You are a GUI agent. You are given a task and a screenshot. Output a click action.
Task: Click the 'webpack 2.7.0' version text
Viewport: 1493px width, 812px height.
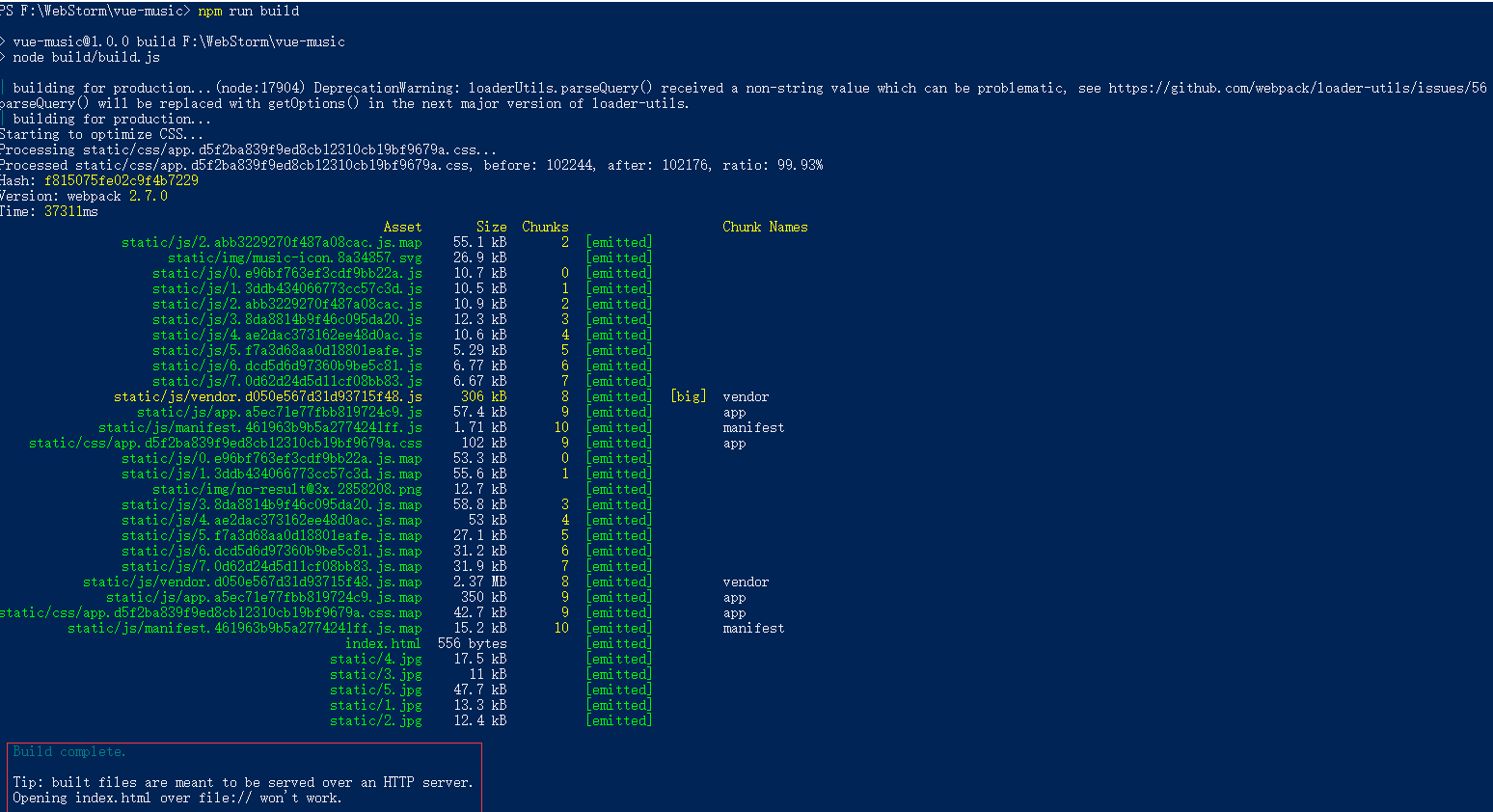(x=118, y=196)
